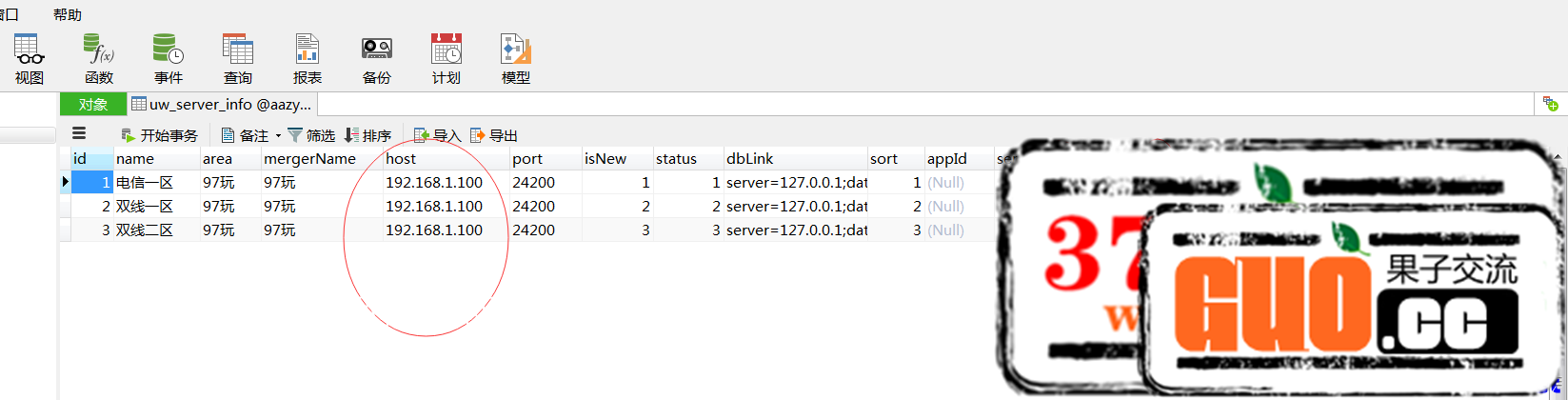Open the 查询 (Query) tool

(238, 59)
